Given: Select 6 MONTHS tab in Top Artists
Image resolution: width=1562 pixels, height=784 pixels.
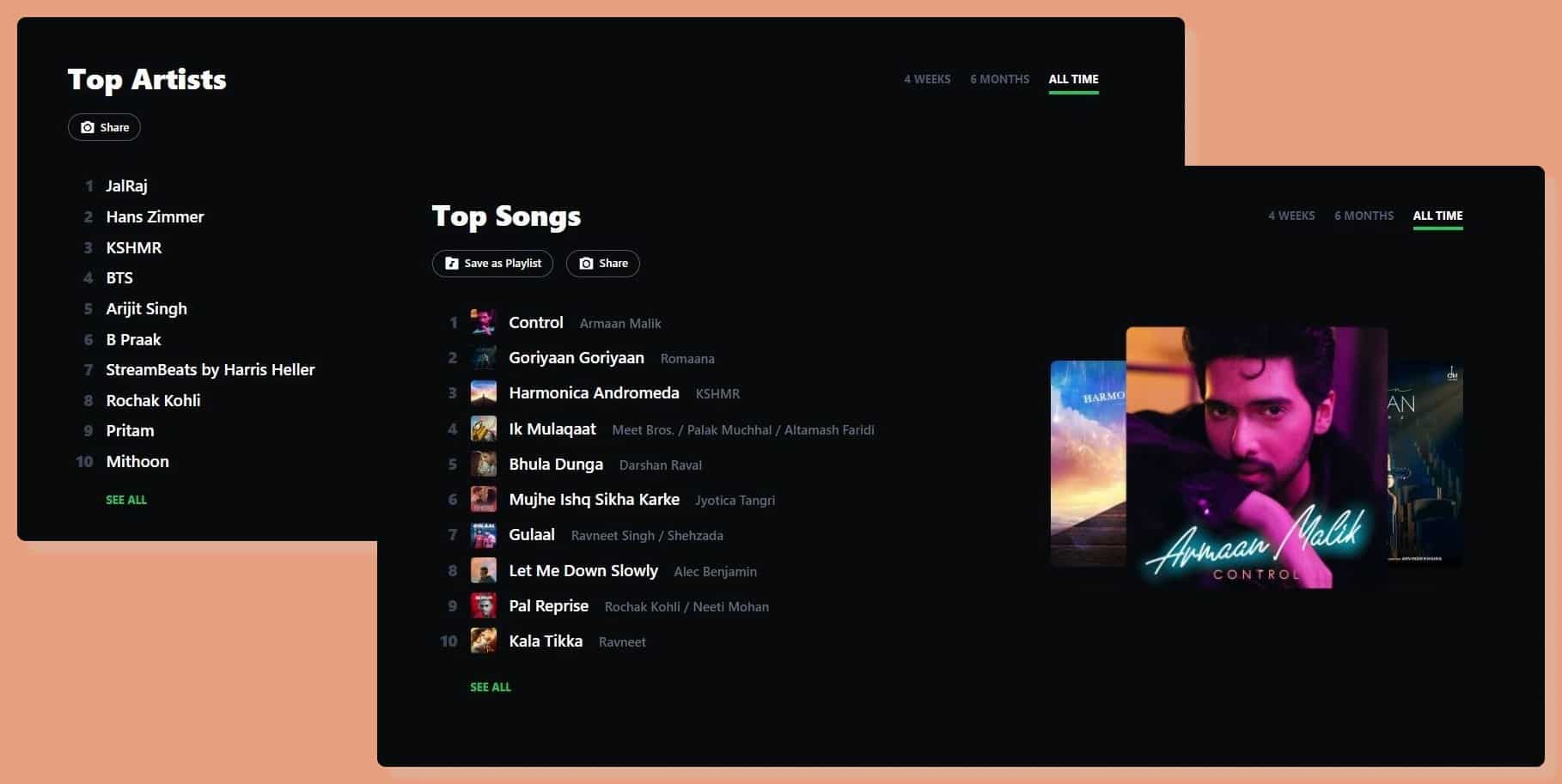Looking at the screenshot, I should click(999, 79).
